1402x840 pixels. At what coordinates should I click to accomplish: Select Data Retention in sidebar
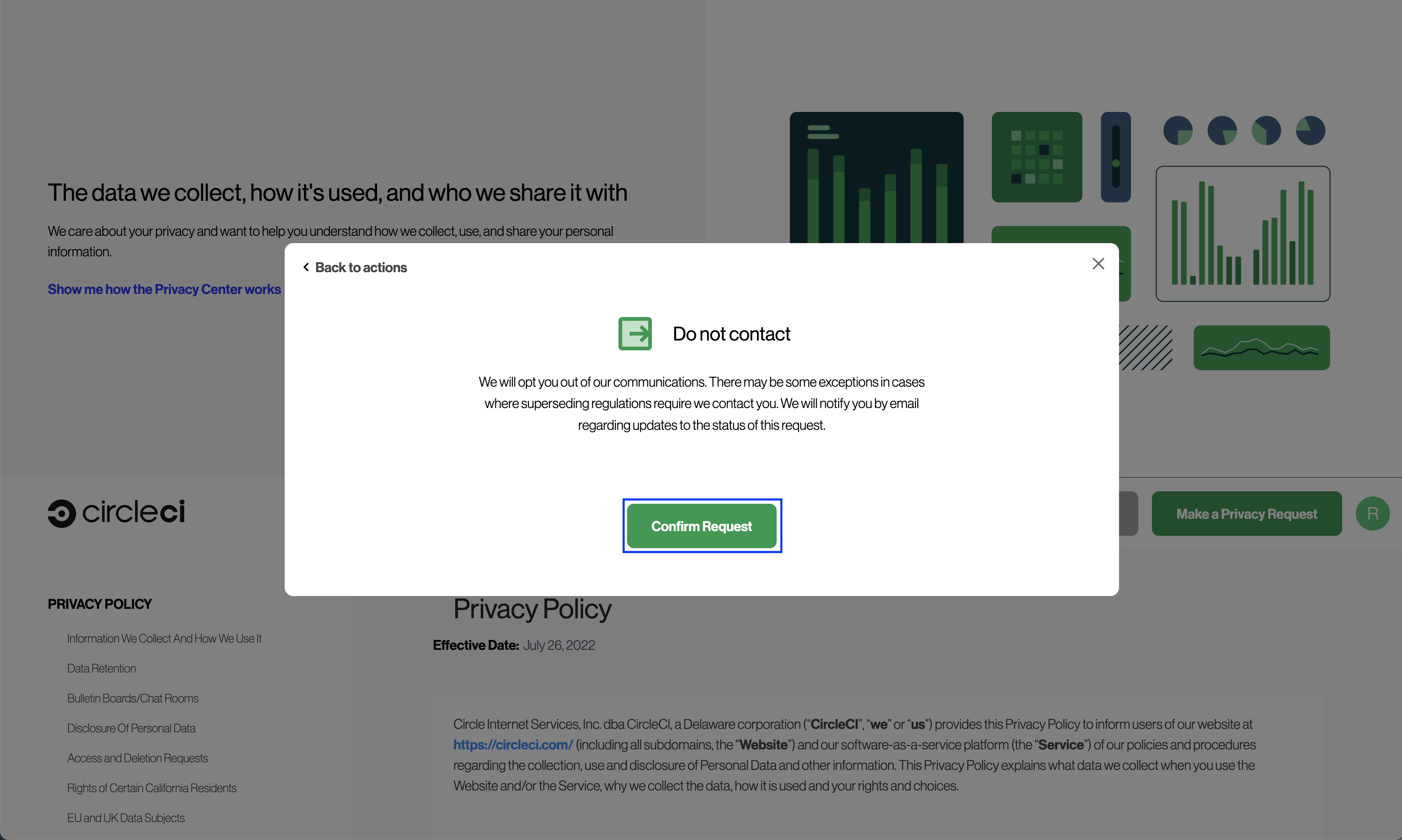(101, 669)
